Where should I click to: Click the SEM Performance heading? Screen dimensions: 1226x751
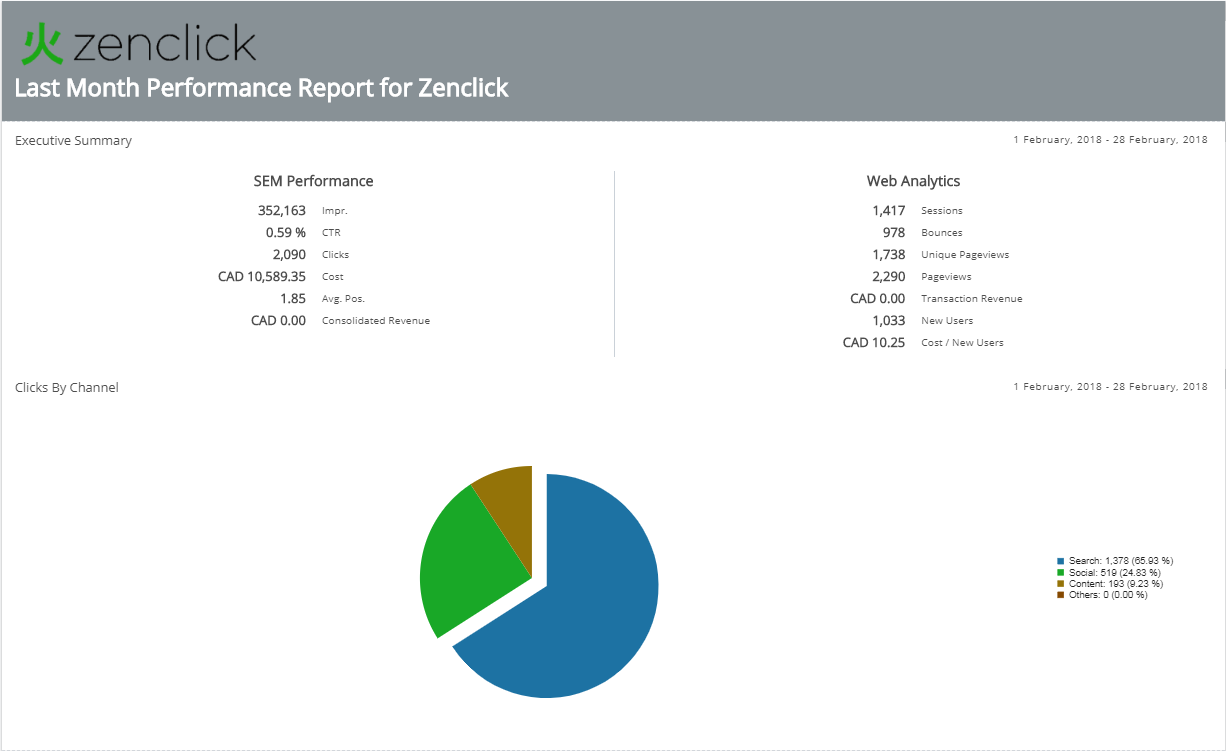click(313, 181)
